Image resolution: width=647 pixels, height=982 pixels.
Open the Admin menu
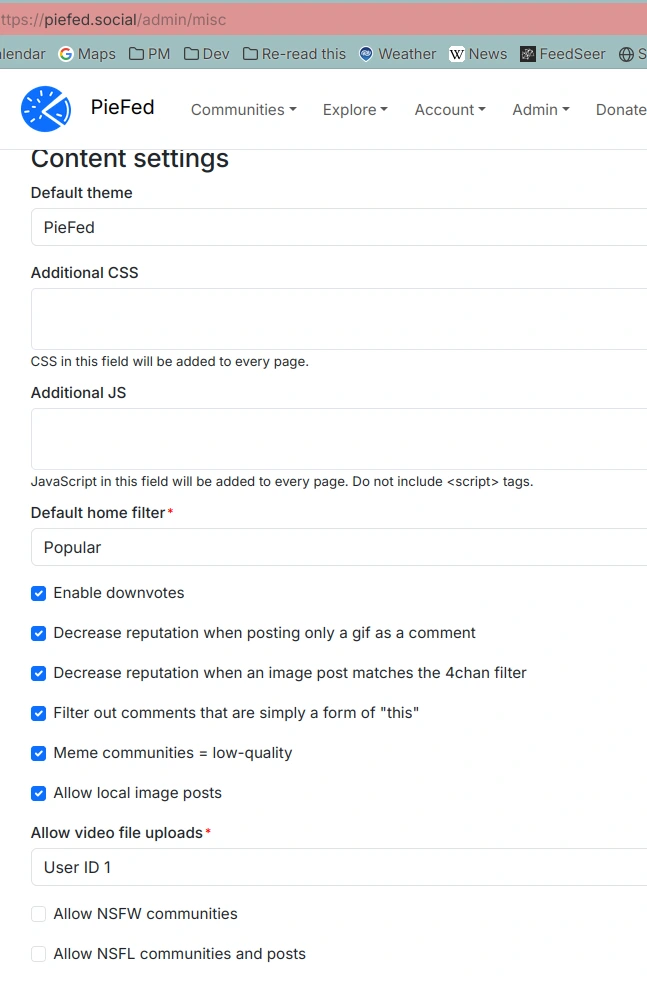coord(540,110)
